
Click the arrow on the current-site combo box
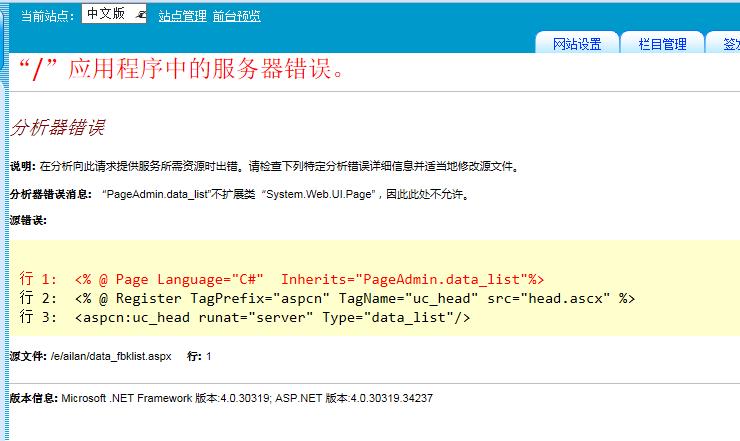(x=139, y=15)
